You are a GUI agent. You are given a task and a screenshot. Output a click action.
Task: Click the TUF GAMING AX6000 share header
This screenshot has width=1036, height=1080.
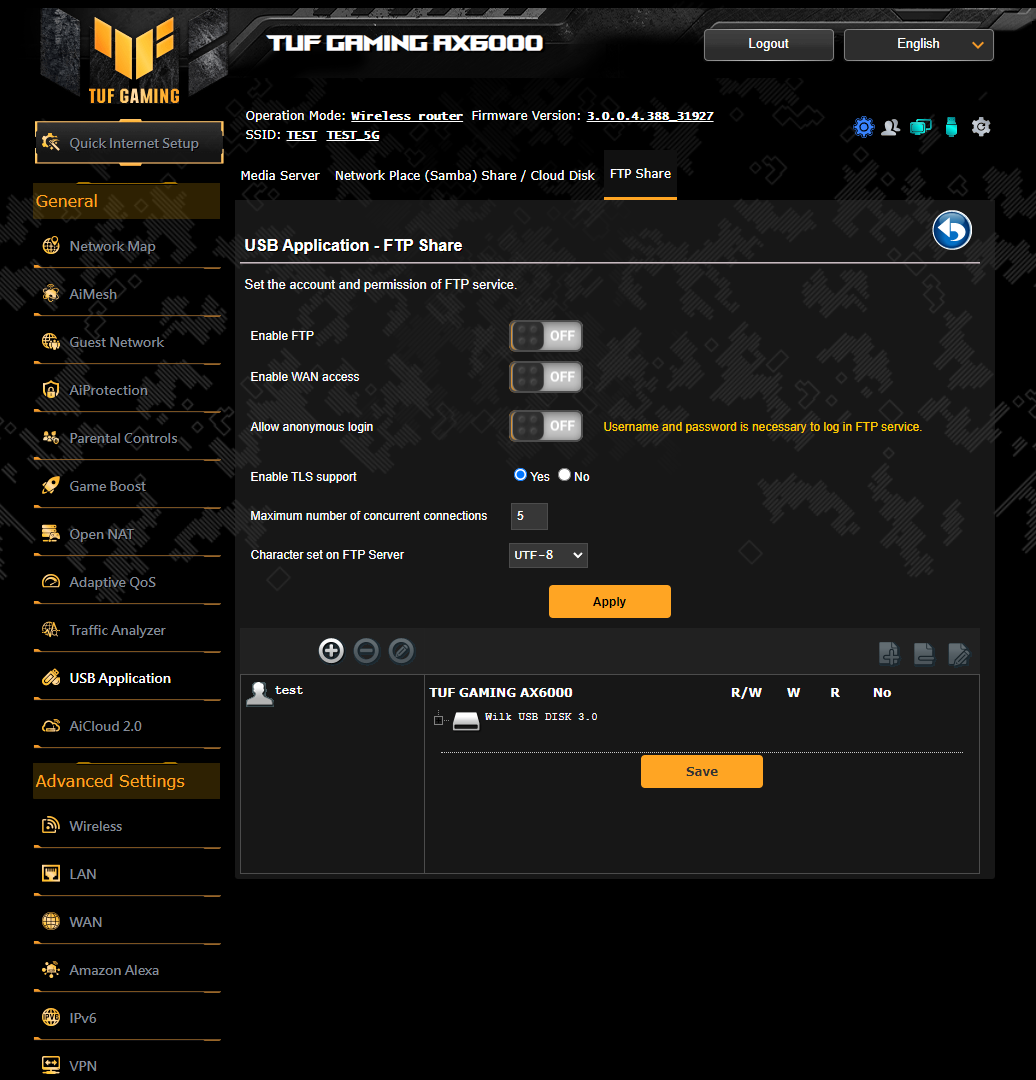501,693
